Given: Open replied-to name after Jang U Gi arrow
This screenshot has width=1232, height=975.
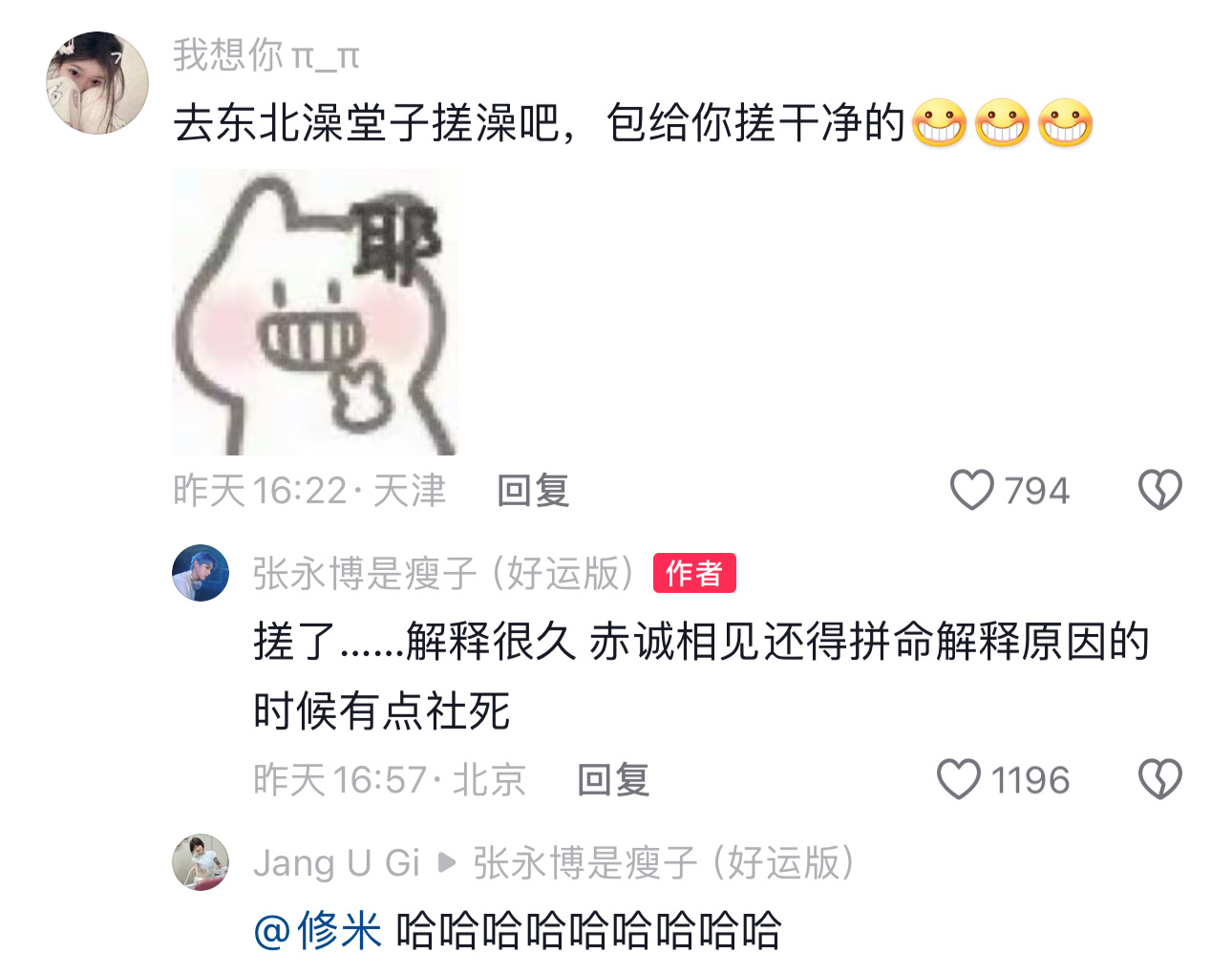Looking at the screenshot, I should [x=664, y=863].
